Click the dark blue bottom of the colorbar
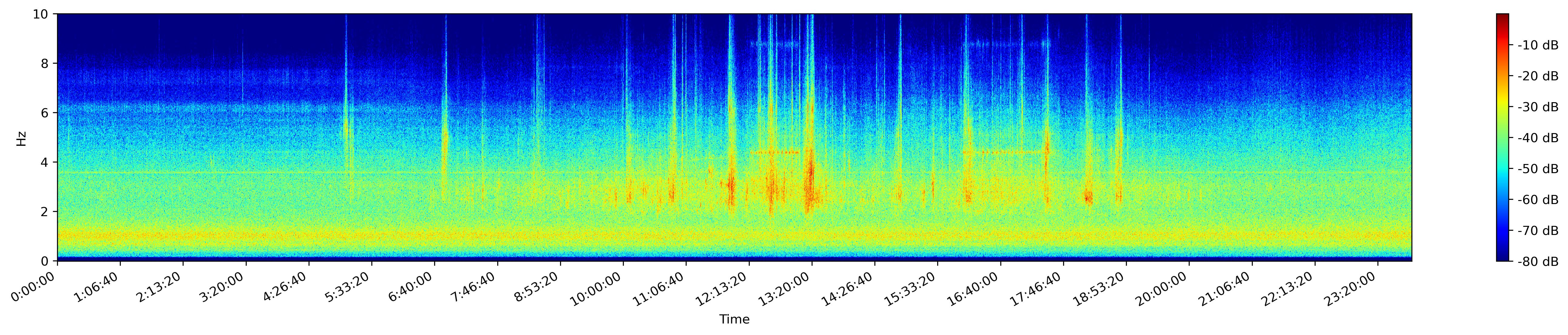The height and width of the screenshot is (335, 1568). pyautogui.click(x=1503, y=258)
